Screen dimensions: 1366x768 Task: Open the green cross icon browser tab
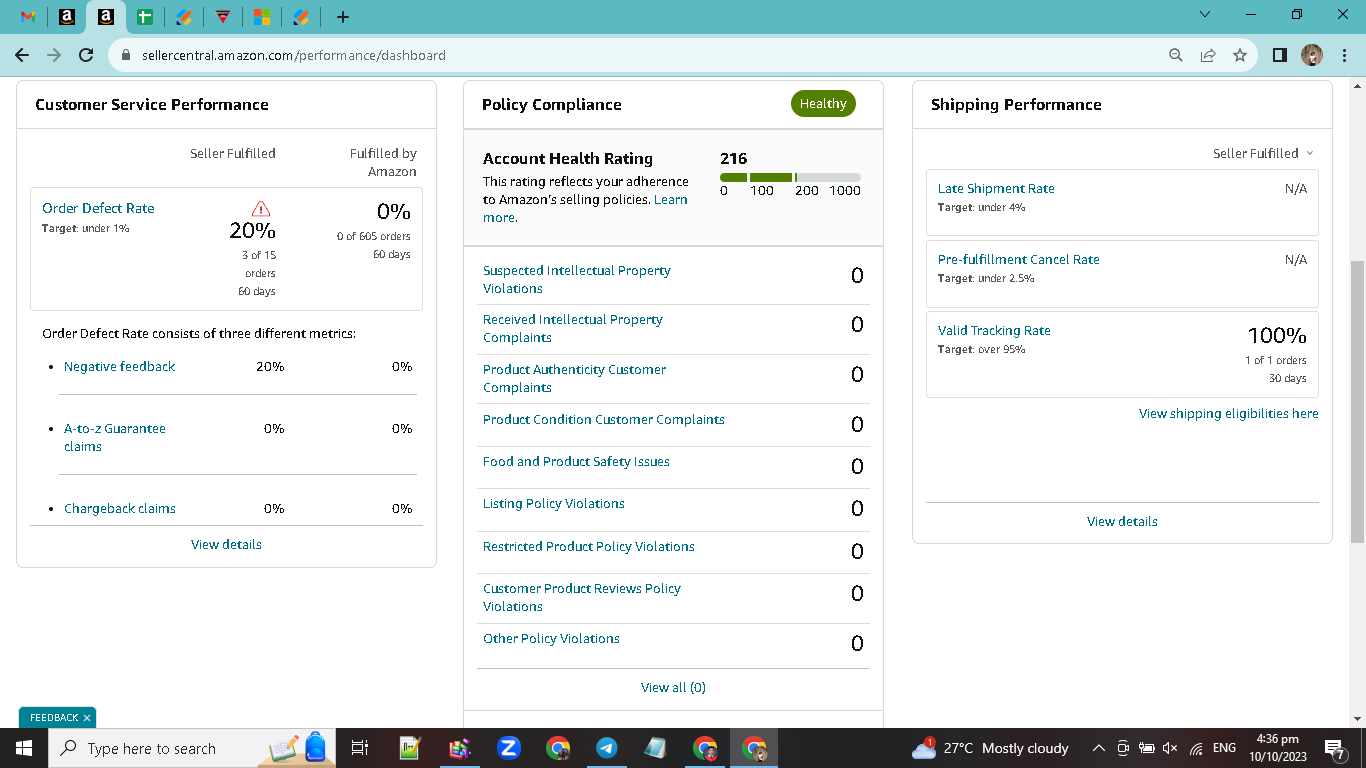click(145, 17)
